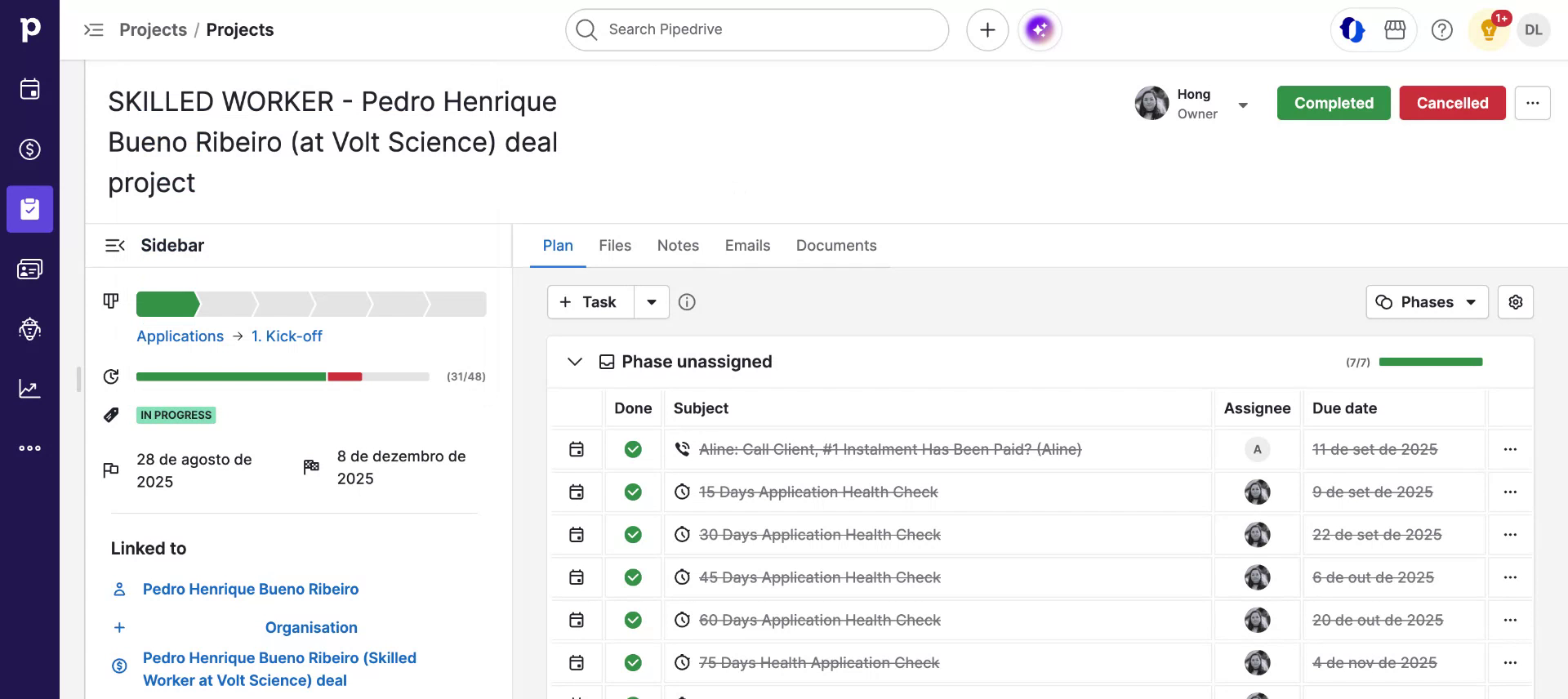Open row menu for 15 Days Application Health Check
Image resolution: width=1568 pixels, height=699 pixels.
pyautogui.click(x=1510, y=492)
